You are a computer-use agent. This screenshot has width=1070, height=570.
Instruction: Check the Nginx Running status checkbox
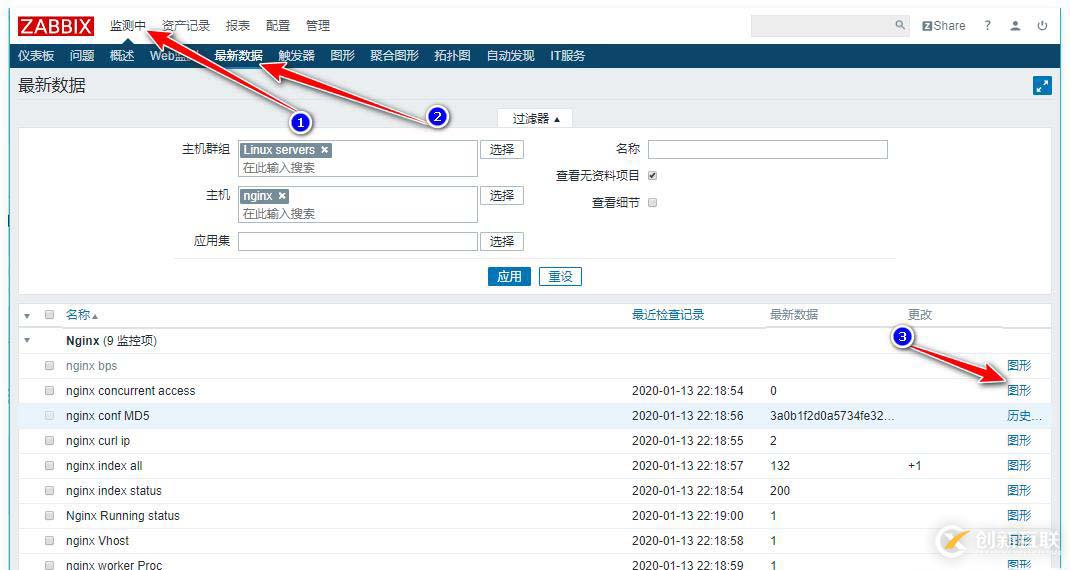(x=49, y=515)
